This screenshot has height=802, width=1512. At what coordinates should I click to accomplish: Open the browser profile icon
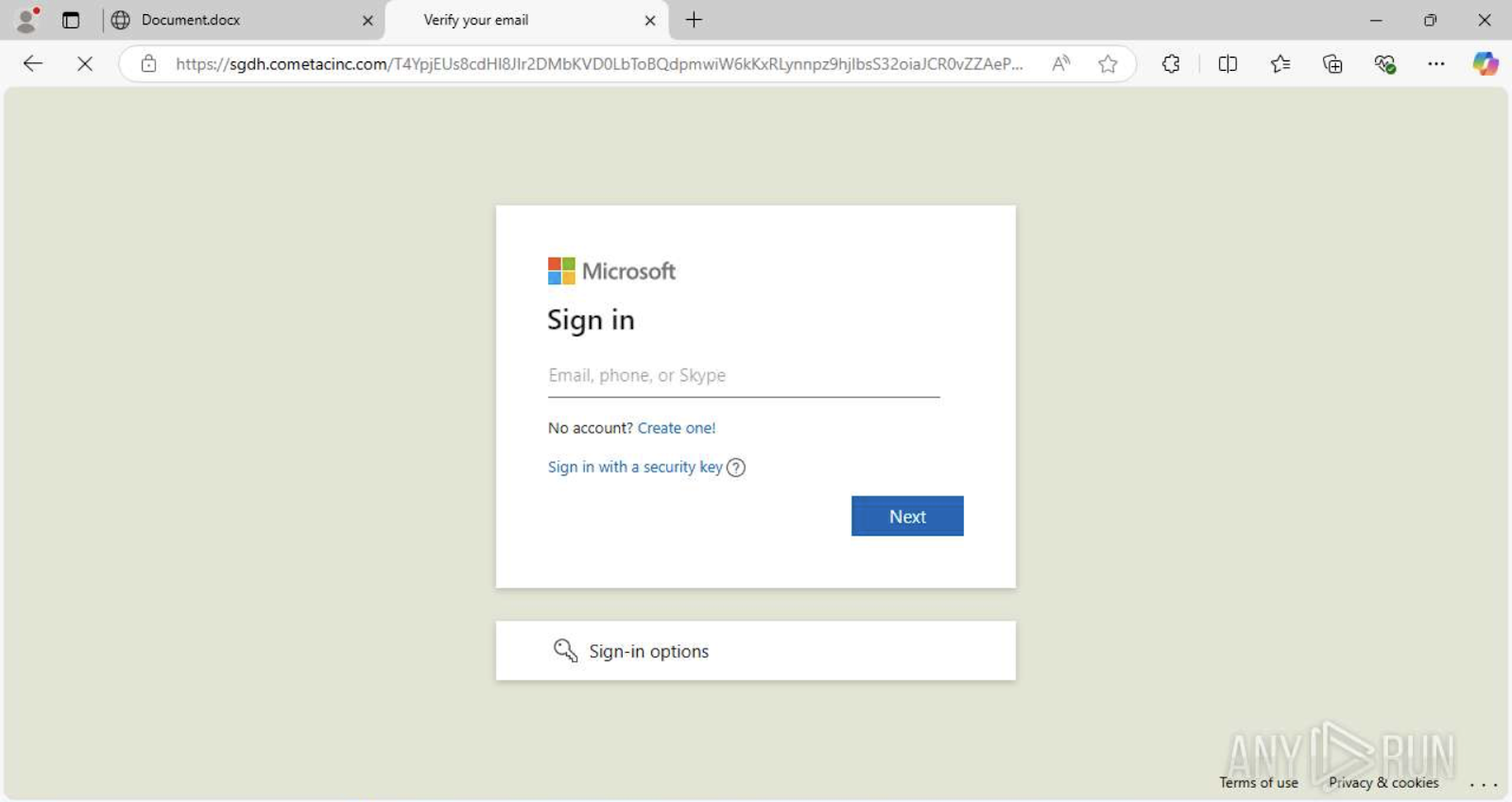pos(28,20)
